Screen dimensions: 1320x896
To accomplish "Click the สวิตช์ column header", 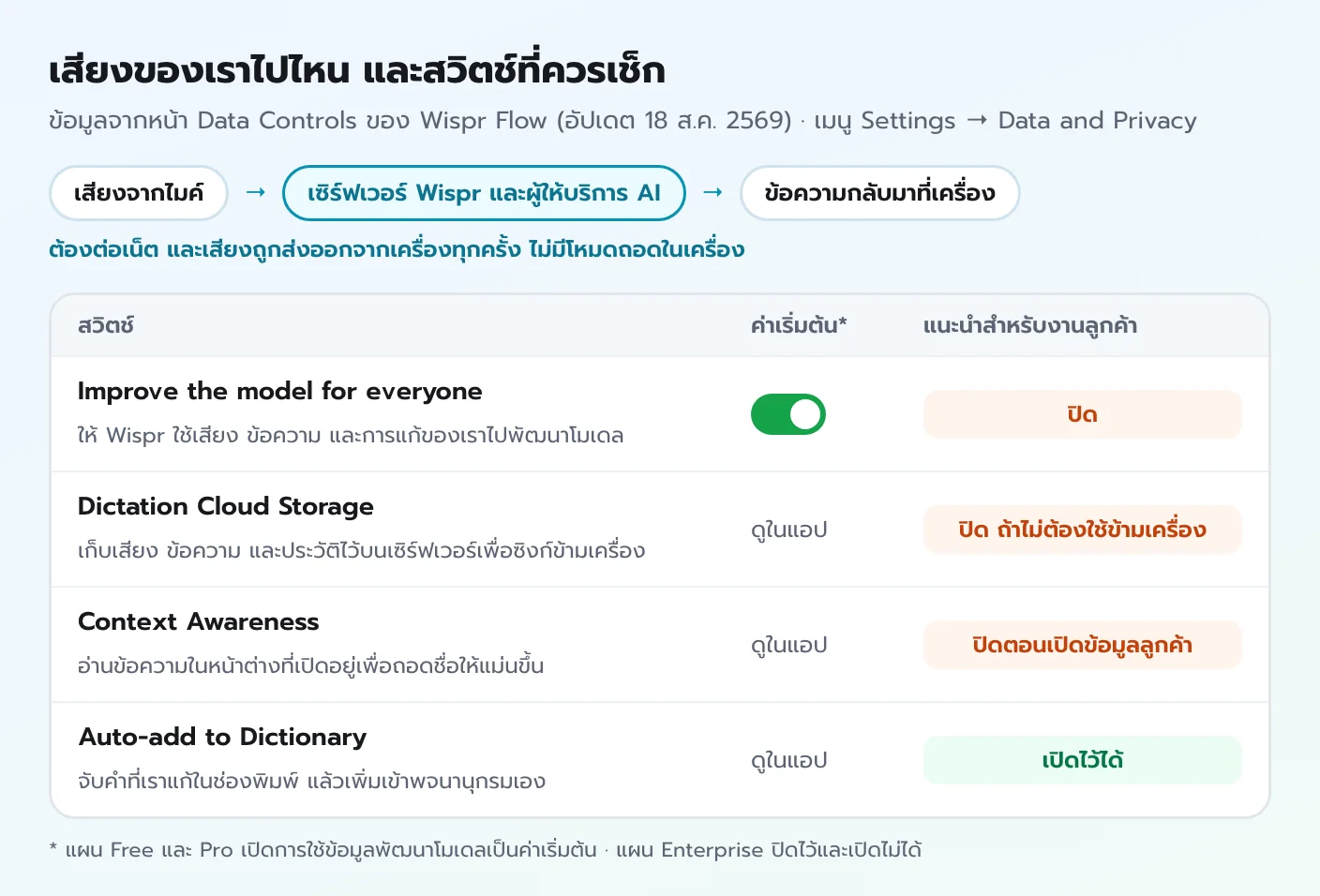I will (x=106, y=325).
